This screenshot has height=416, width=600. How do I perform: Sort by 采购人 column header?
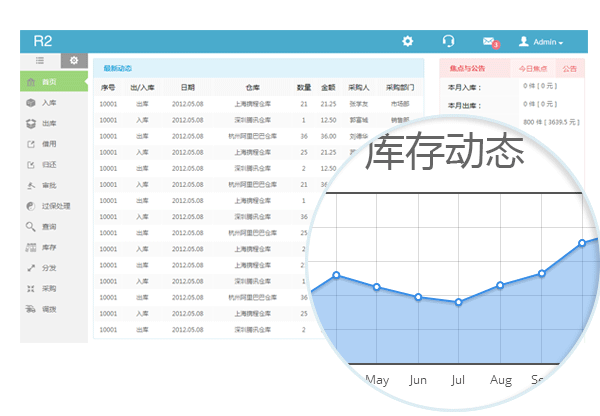click(x=359, y=87)
